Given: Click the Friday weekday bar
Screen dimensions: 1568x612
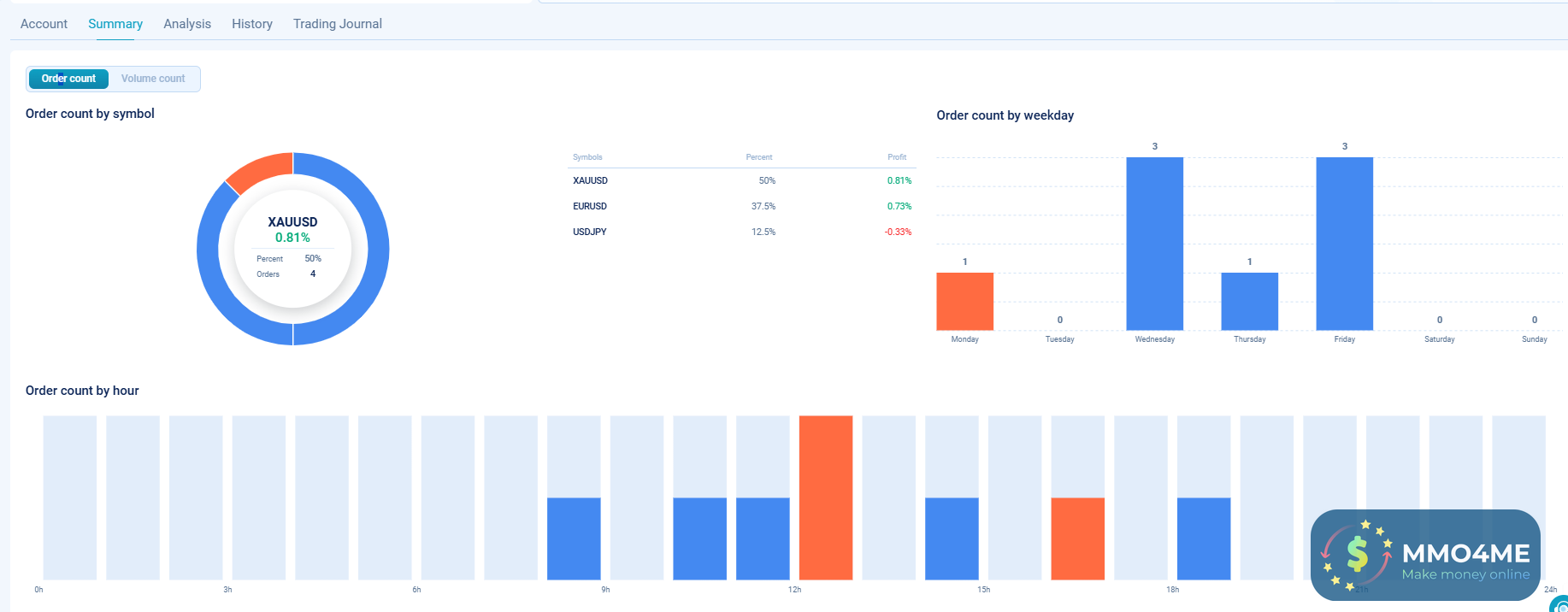Looking at the screenshot, I should tap(1344, 244).
